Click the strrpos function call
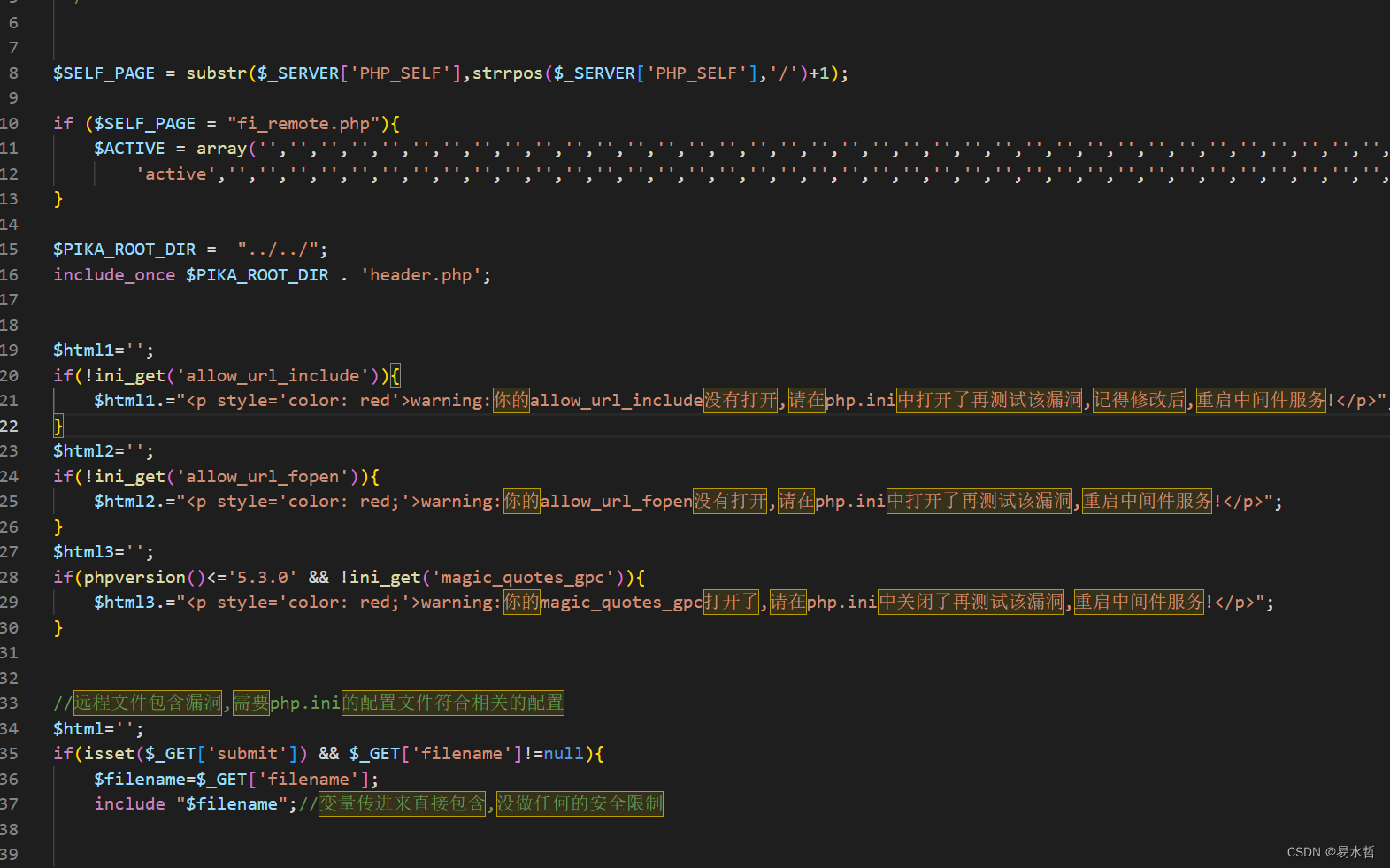Screen dimensions: 1390x868 [508, 73]
